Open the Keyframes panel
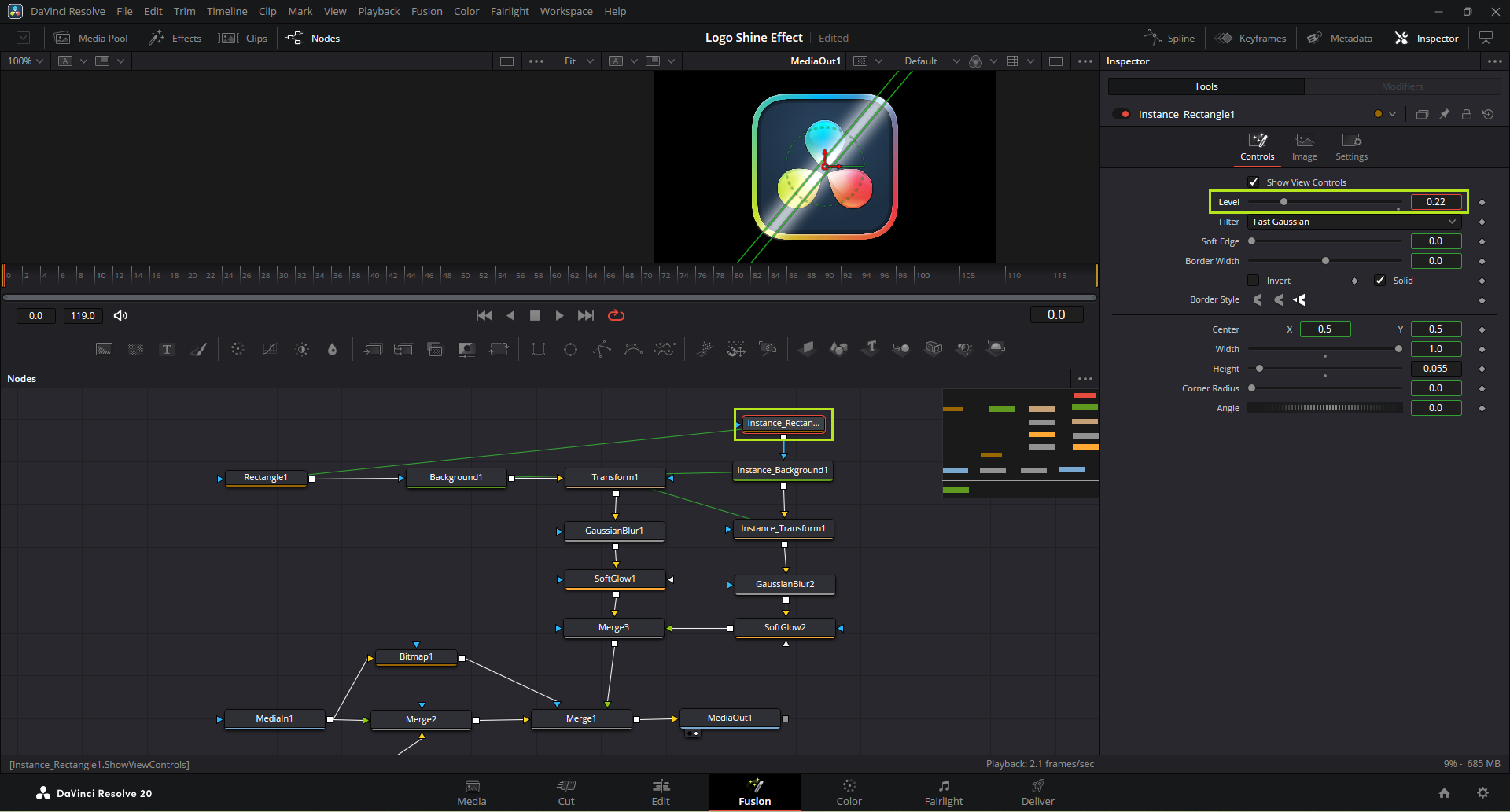The image size is (1510, 812). [1251, 39]
